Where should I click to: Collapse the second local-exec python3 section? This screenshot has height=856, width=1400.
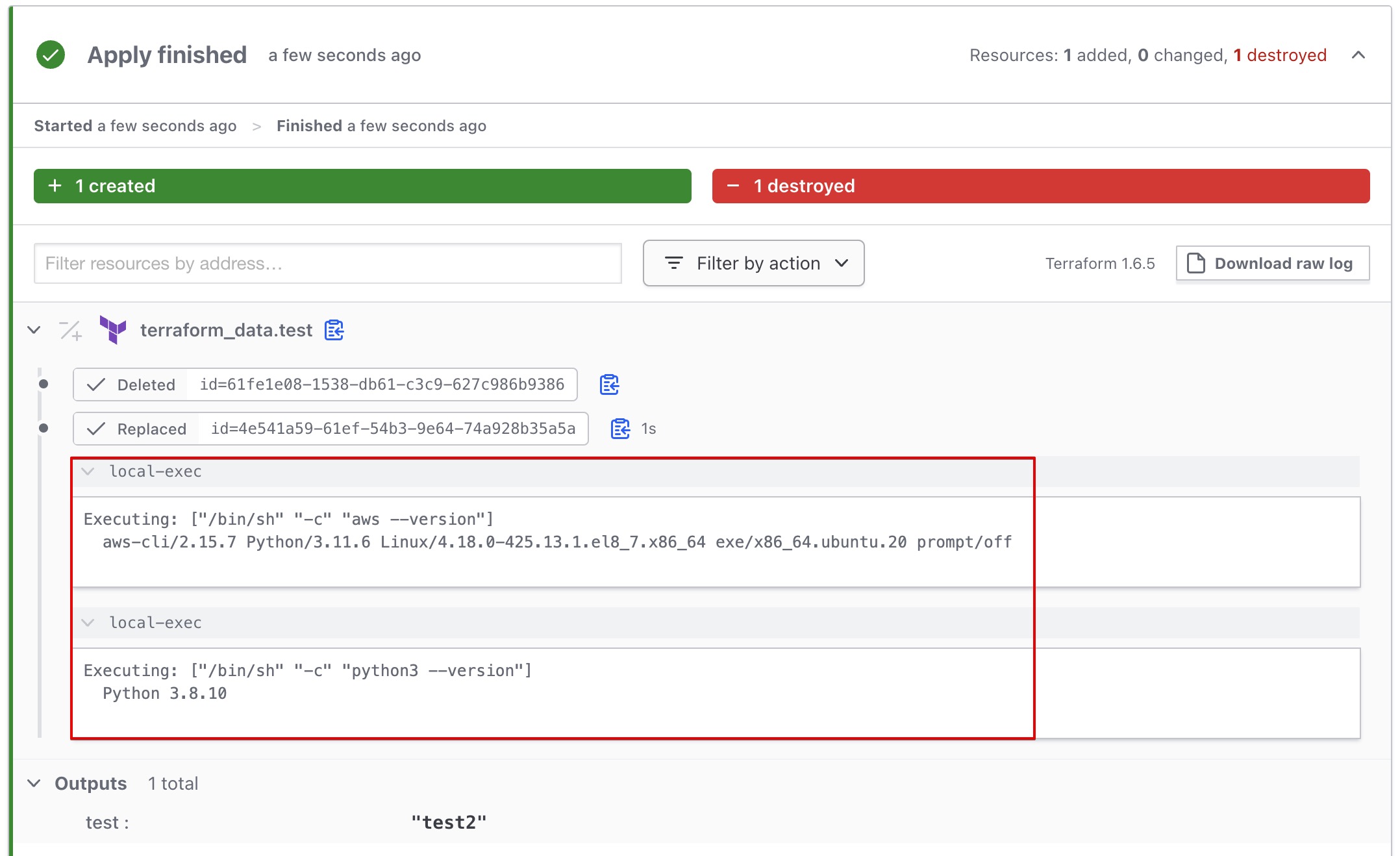pos(88,623)
